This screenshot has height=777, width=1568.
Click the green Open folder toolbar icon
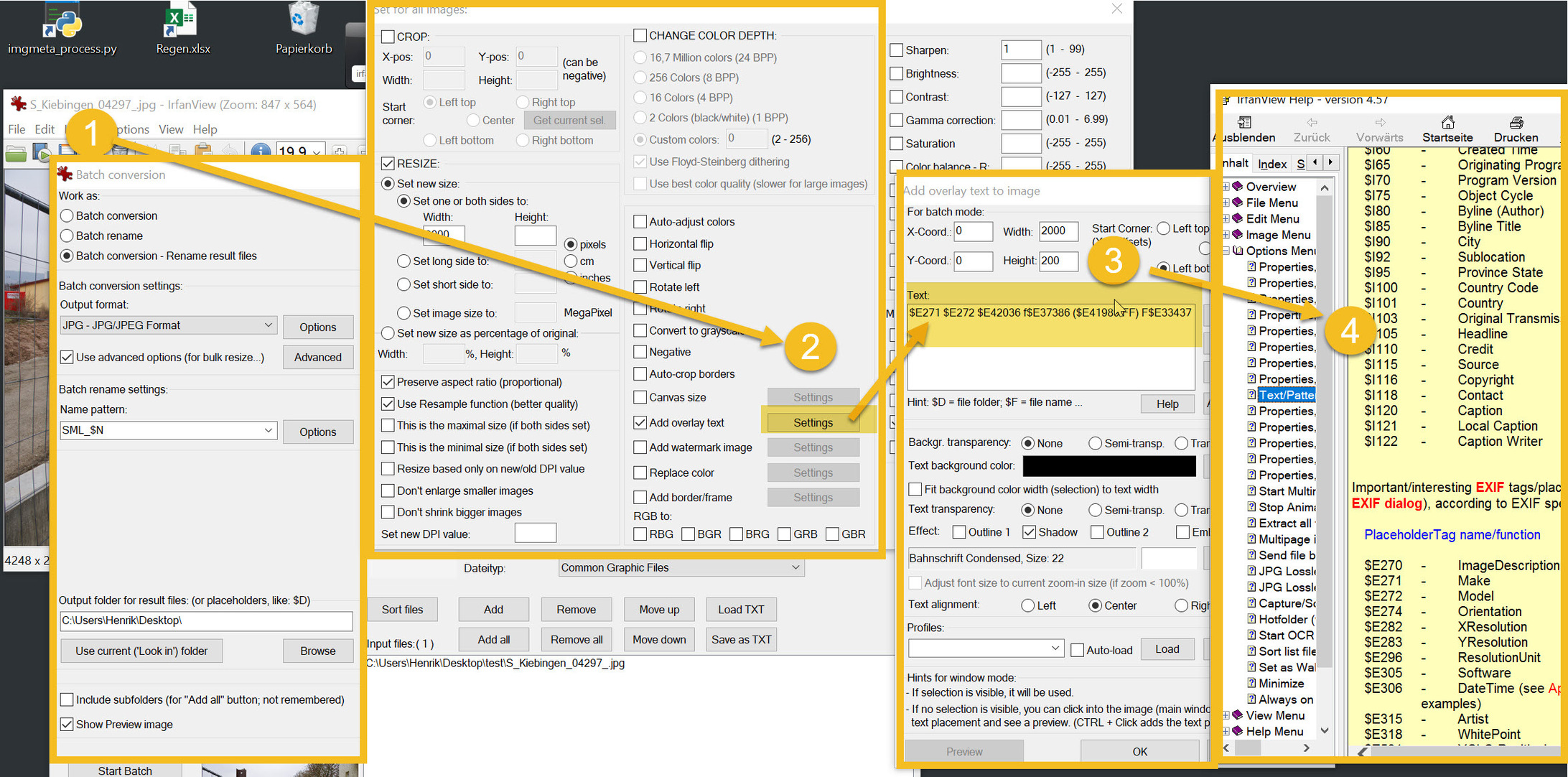tap(16, 152)
